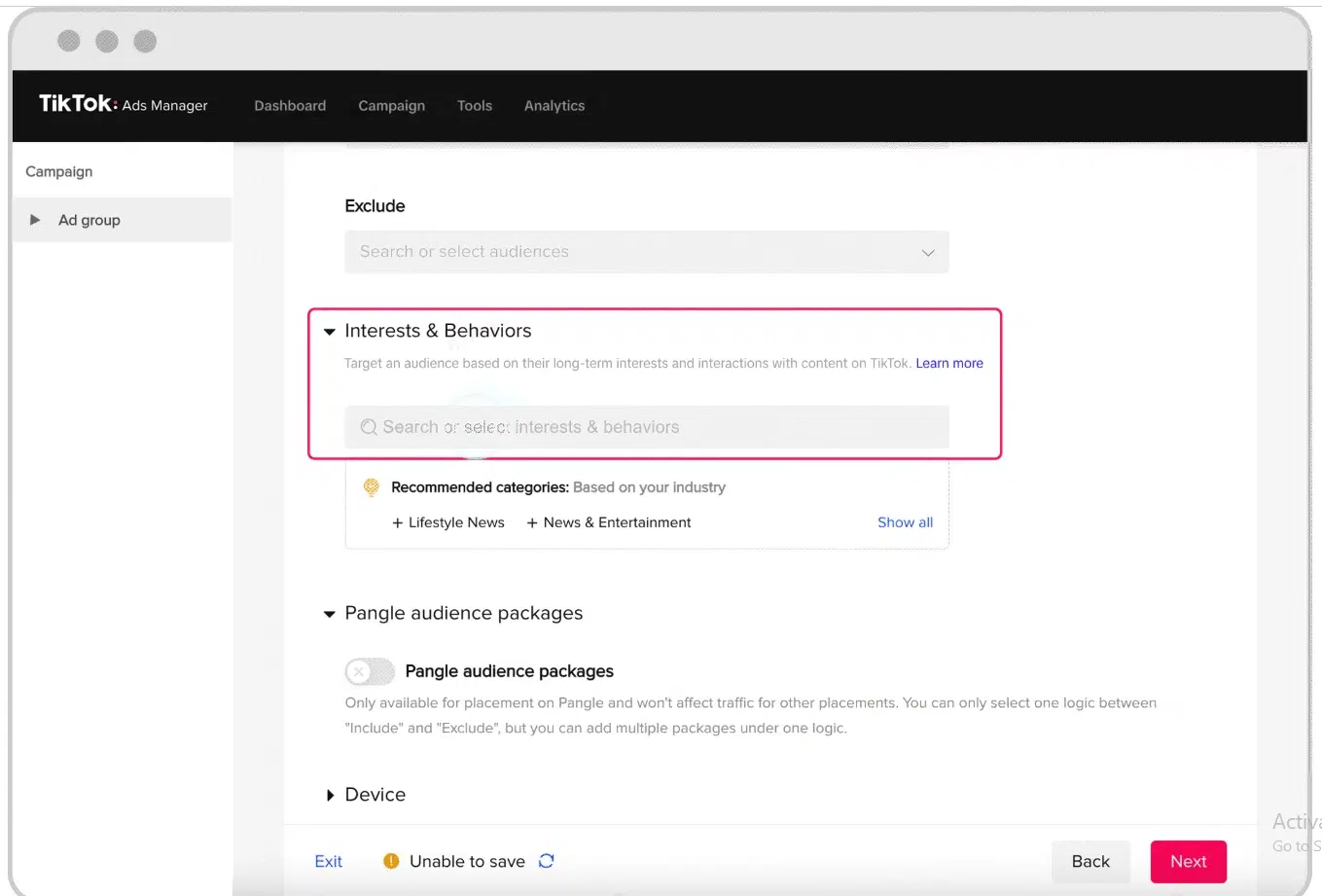Open the Exclude audiences dropdown
1322x896 pixels.
click(647, 252)
